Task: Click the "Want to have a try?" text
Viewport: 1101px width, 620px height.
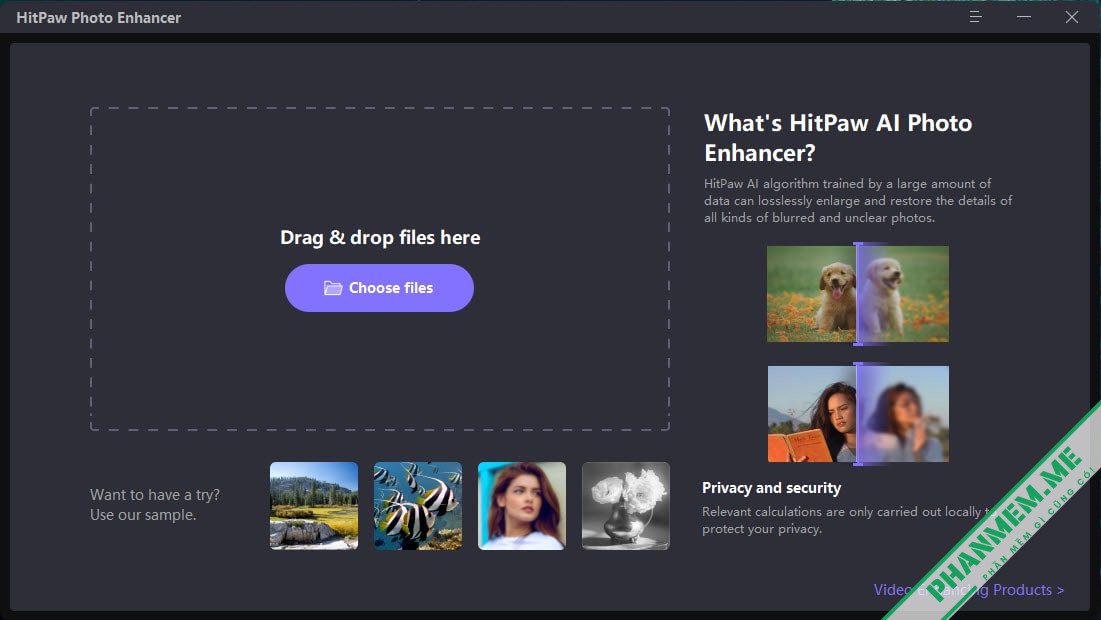Action: click(x=154, y=494)
